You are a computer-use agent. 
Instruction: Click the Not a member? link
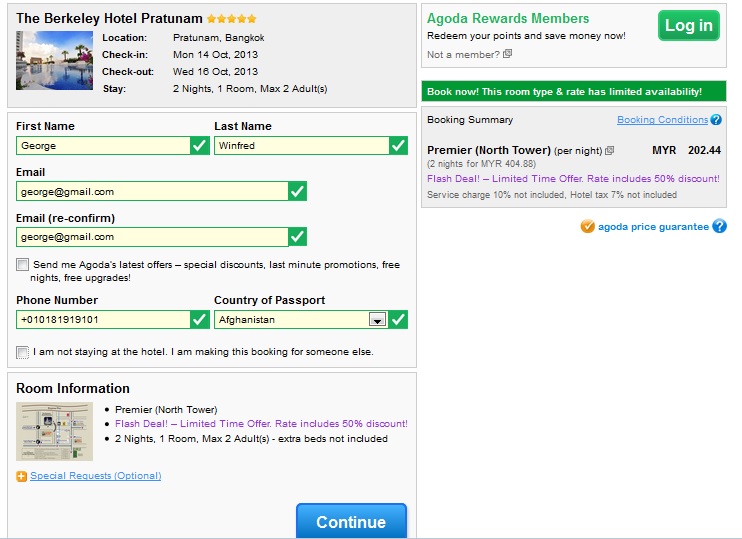click(x=463, y=54)
